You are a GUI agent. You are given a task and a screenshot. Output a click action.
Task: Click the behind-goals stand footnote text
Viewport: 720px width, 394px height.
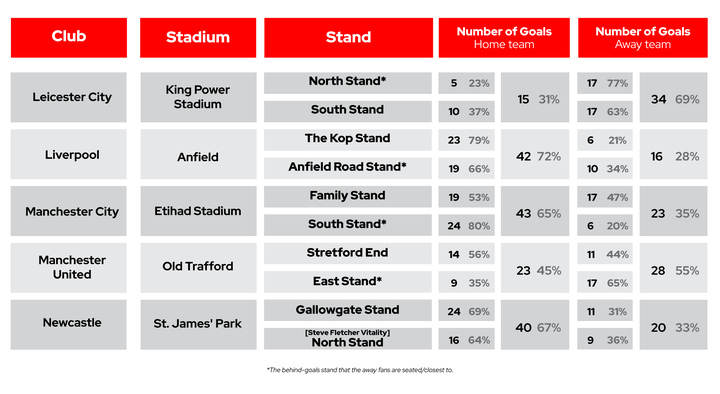(x=360, y=370)
